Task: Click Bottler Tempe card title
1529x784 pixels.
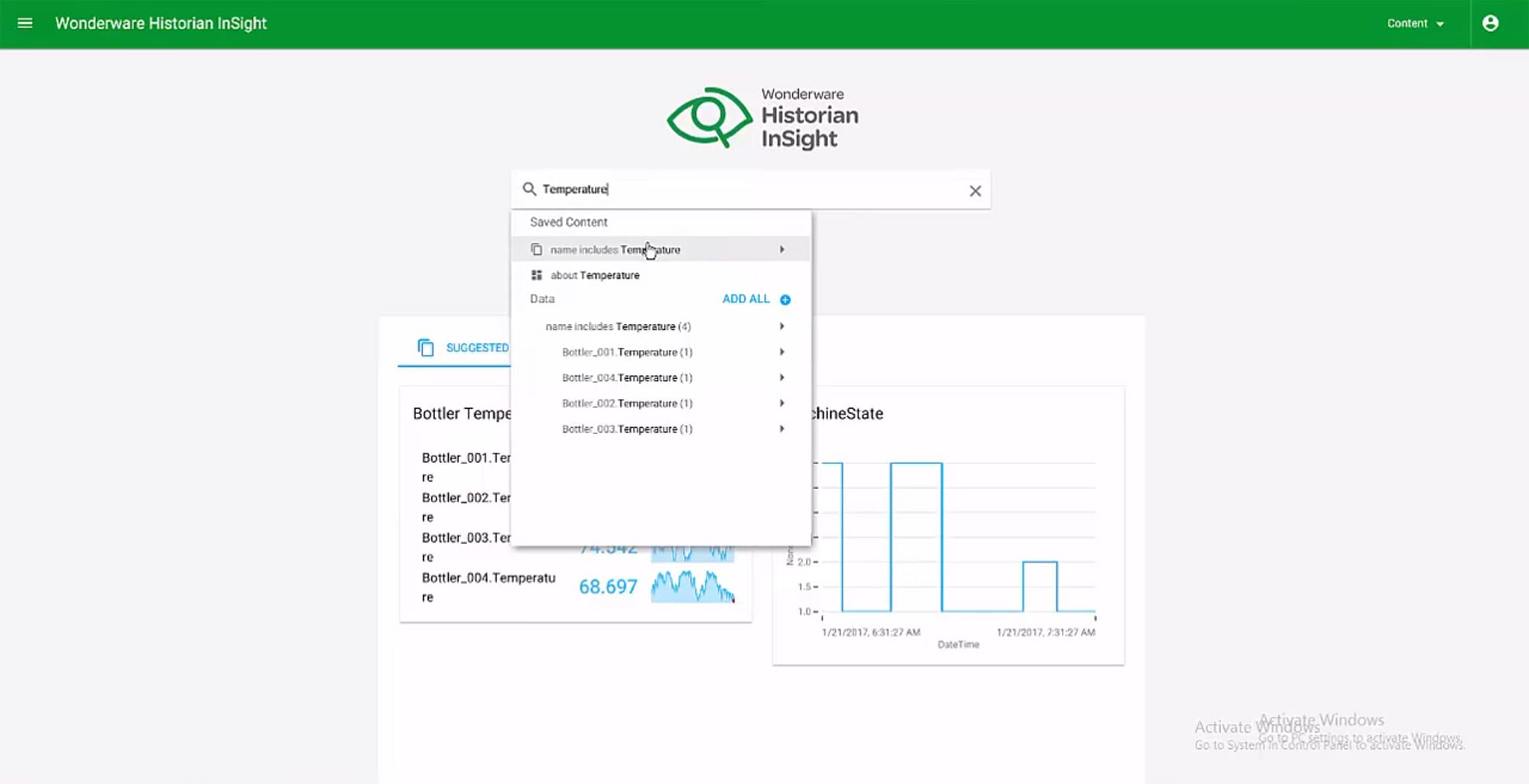Action: 462,413
